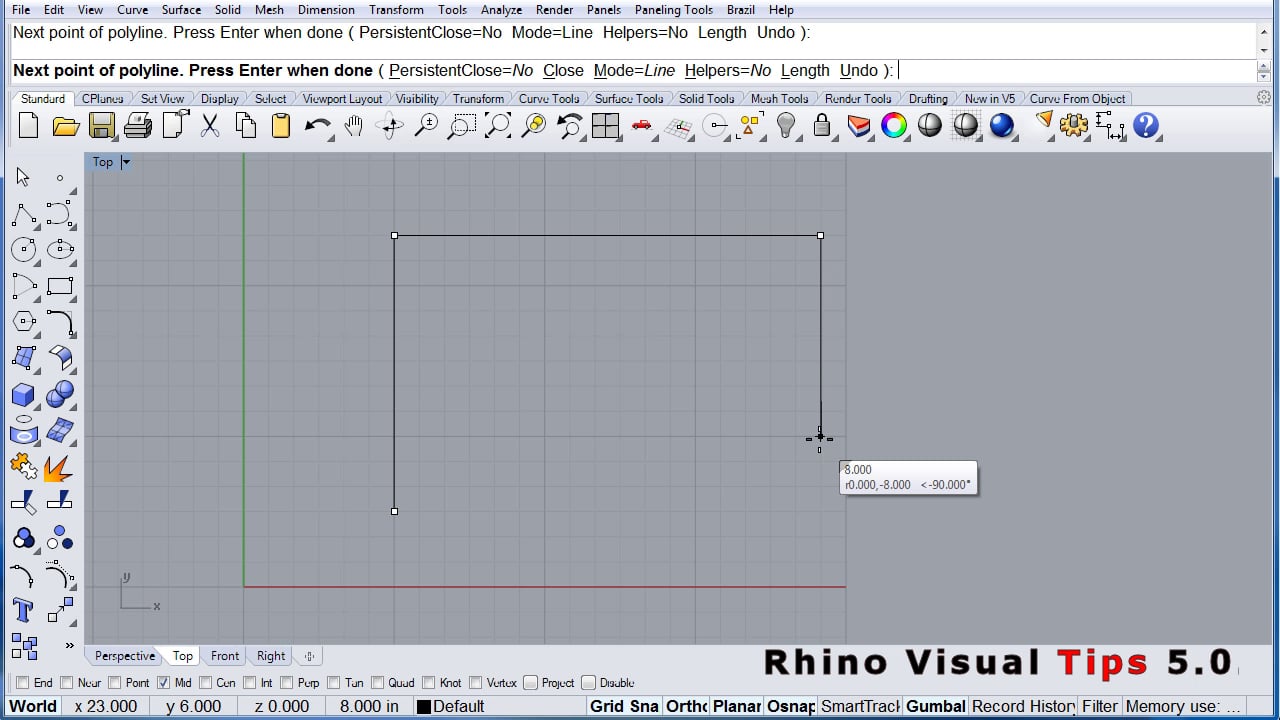This screenshot has width=1280, height=720.
Task: Enable the Point object snap checkbox
Action: tap(114, 683)
